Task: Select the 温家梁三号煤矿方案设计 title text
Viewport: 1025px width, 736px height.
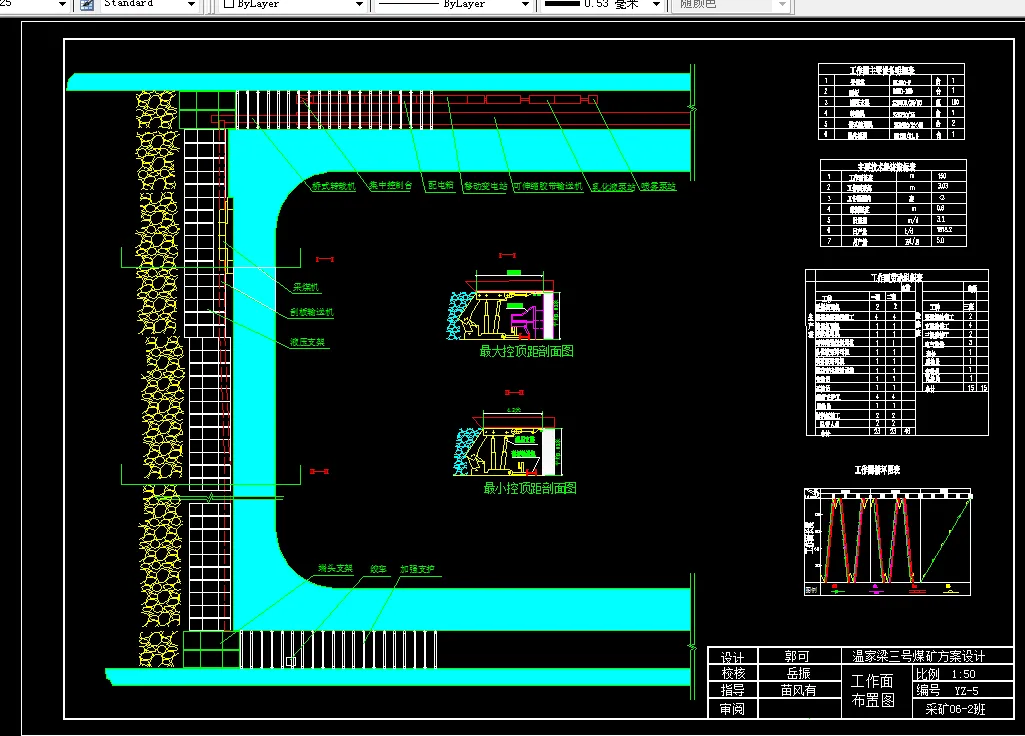Action: [918, 656]
